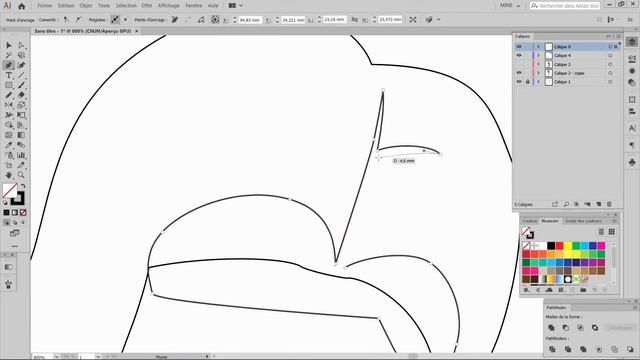This screenshot has height=360, width=640.
Task: Select the Eyedropper tool
Action: coord(9,145)
